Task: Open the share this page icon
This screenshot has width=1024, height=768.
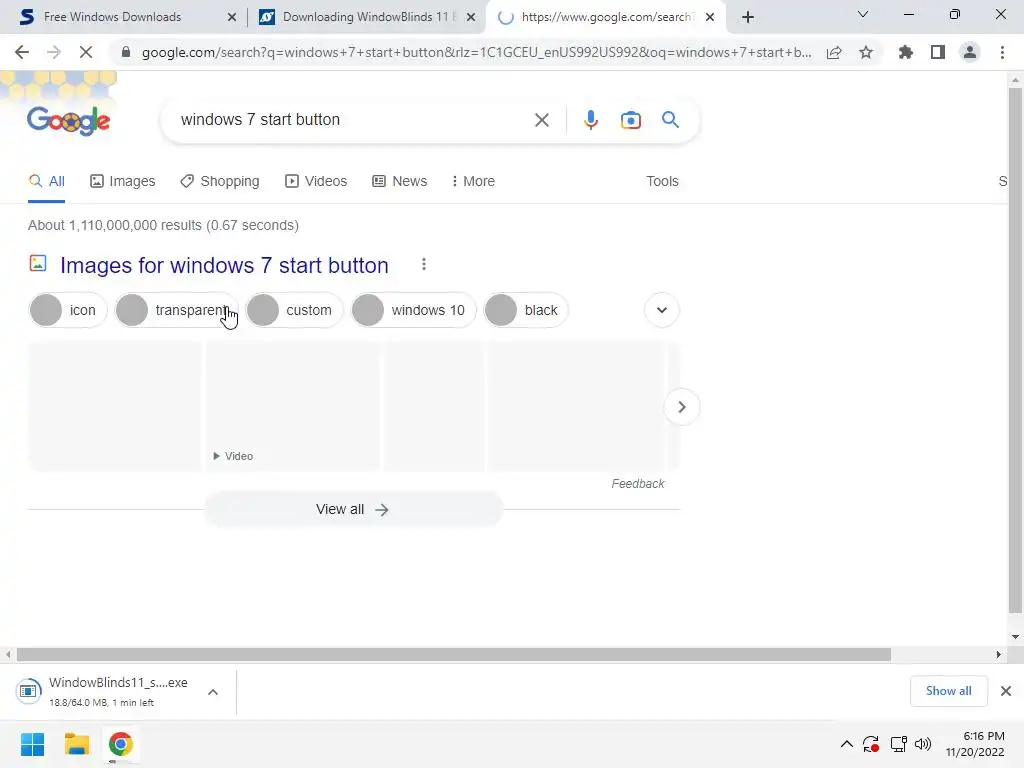Action: click(x=834, y=53)
